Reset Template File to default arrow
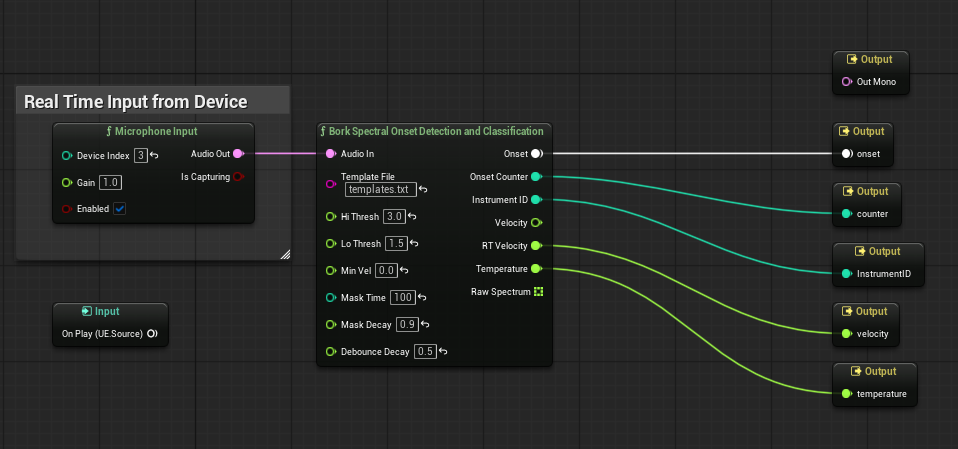Image resolution: width=958 pixels, height=449 pixels. click(x=424, y=189)
